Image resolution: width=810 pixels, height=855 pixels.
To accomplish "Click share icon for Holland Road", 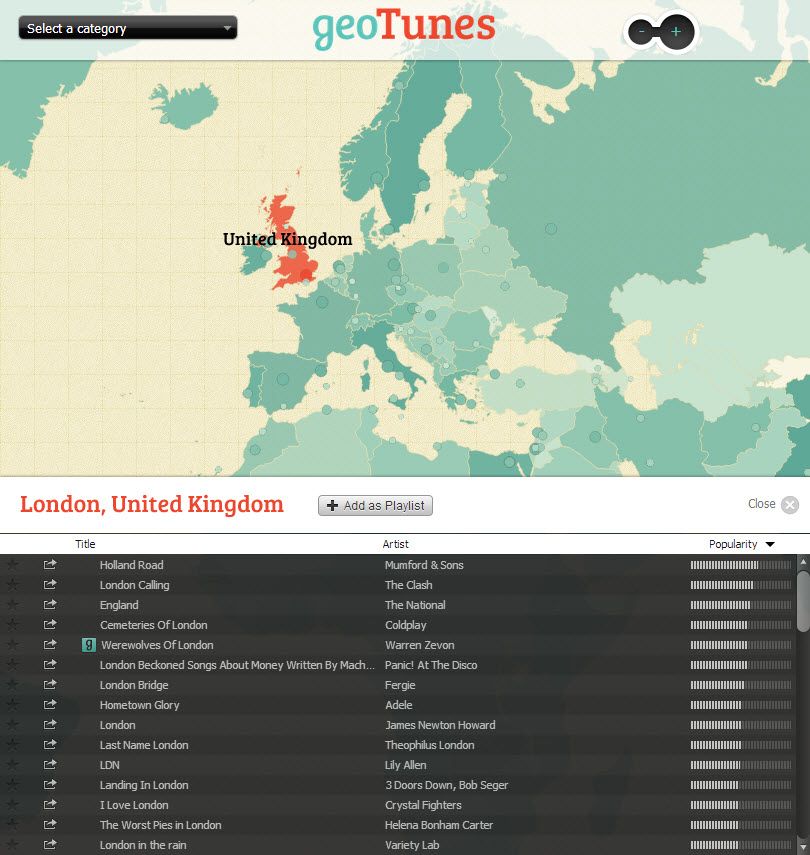I will tap(50, 565).
